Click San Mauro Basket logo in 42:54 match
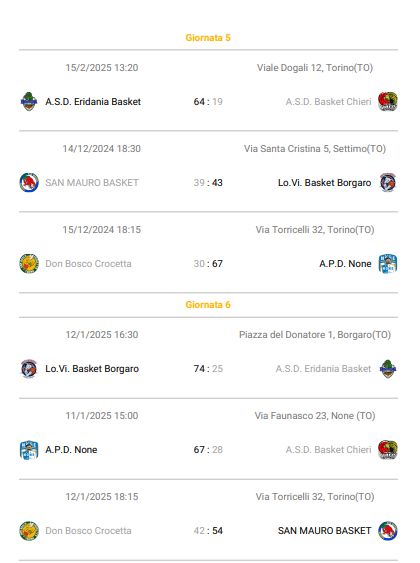The image size is (420, 563). pyautogui.click(x=388, y=531)
